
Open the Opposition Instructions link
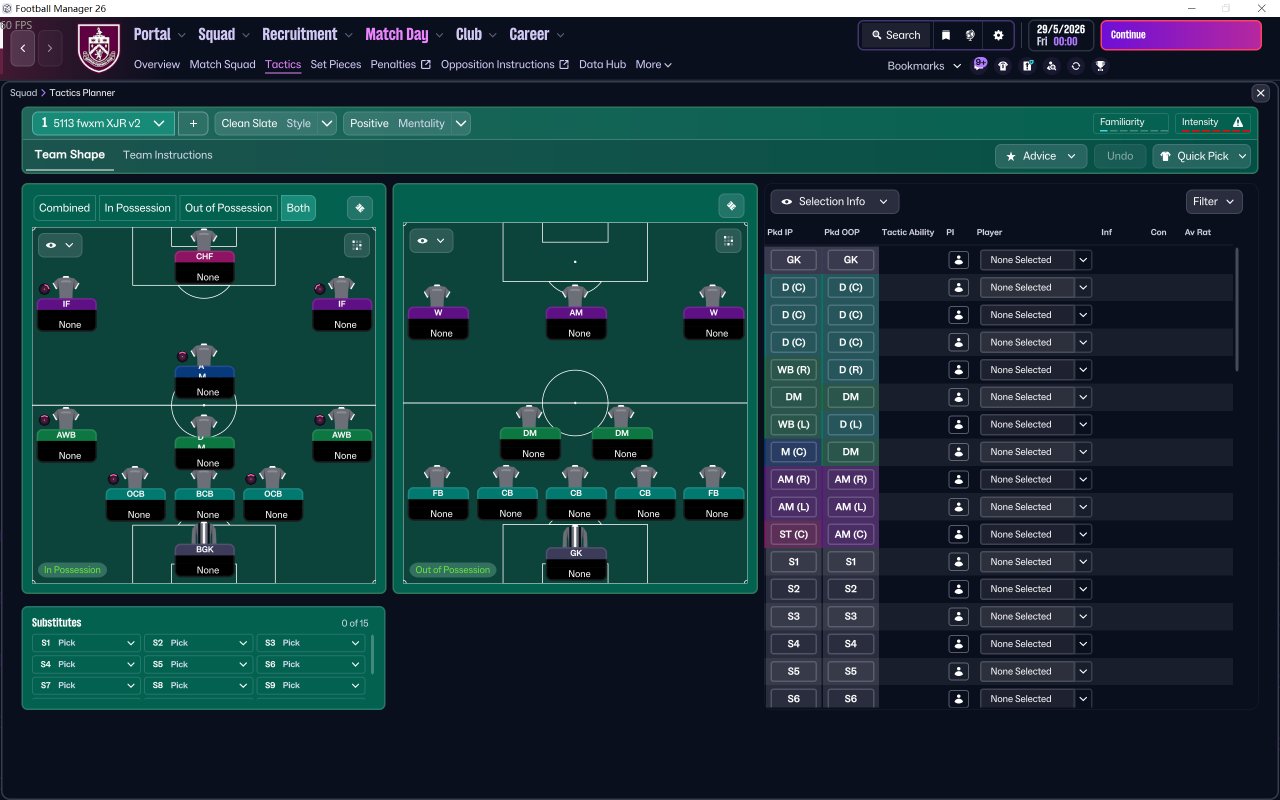click(505, 65)
